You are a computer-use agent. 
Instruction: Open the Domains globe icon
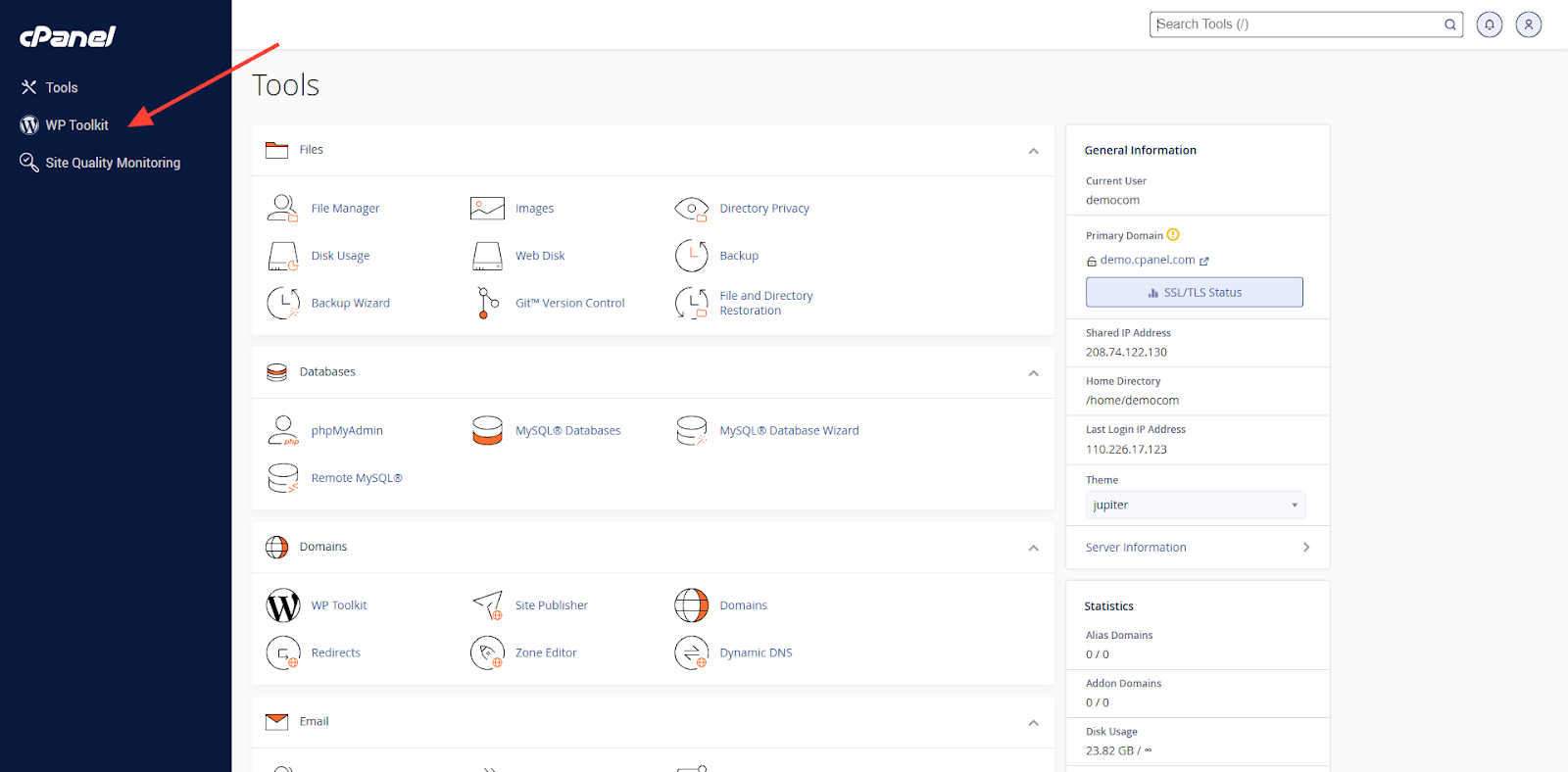tap(691, 605)
